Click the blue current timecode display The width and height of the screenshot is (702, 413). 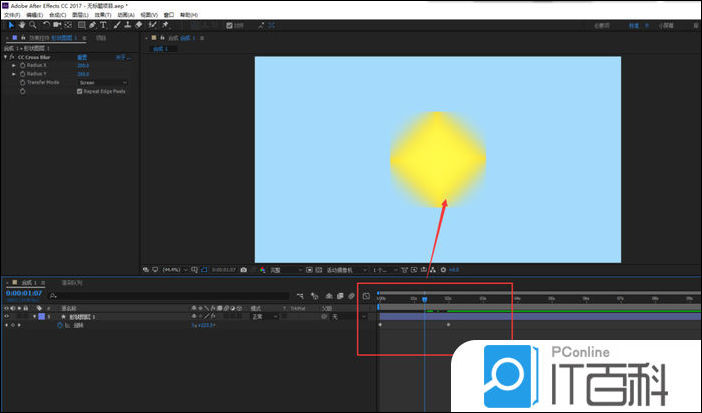(x=22, y=295)
